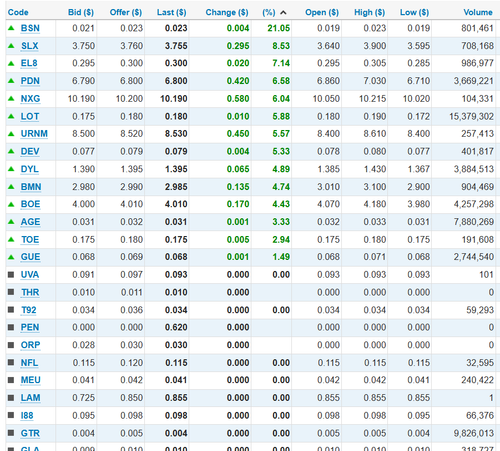Click the ascending sort arrow beside (%)
The image size is (500, 451).
(x=283, y=13)
